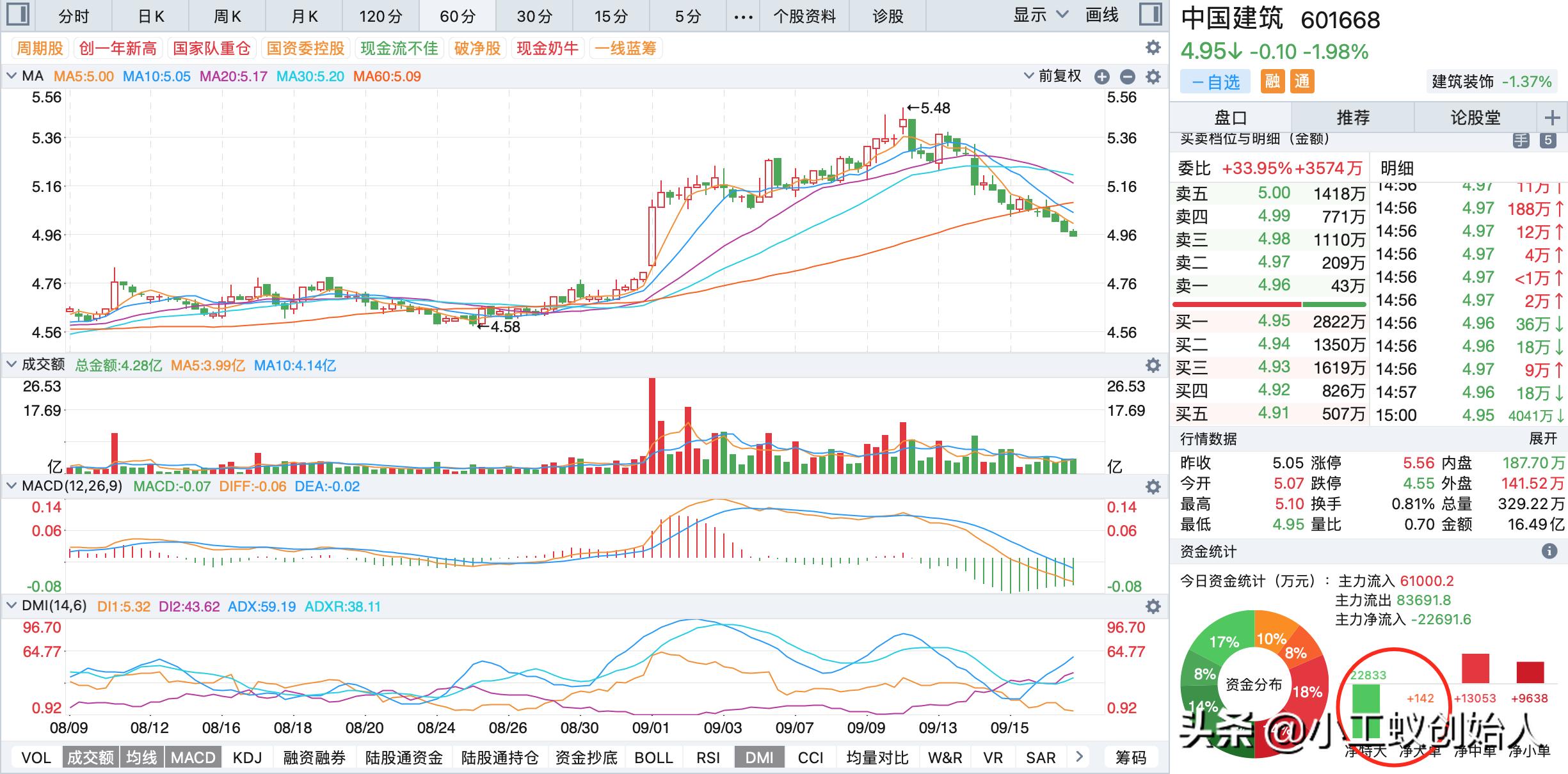1568x774 pixels.
Task: Open MA indicator settings gear
Action: [x=1153, y=77]
